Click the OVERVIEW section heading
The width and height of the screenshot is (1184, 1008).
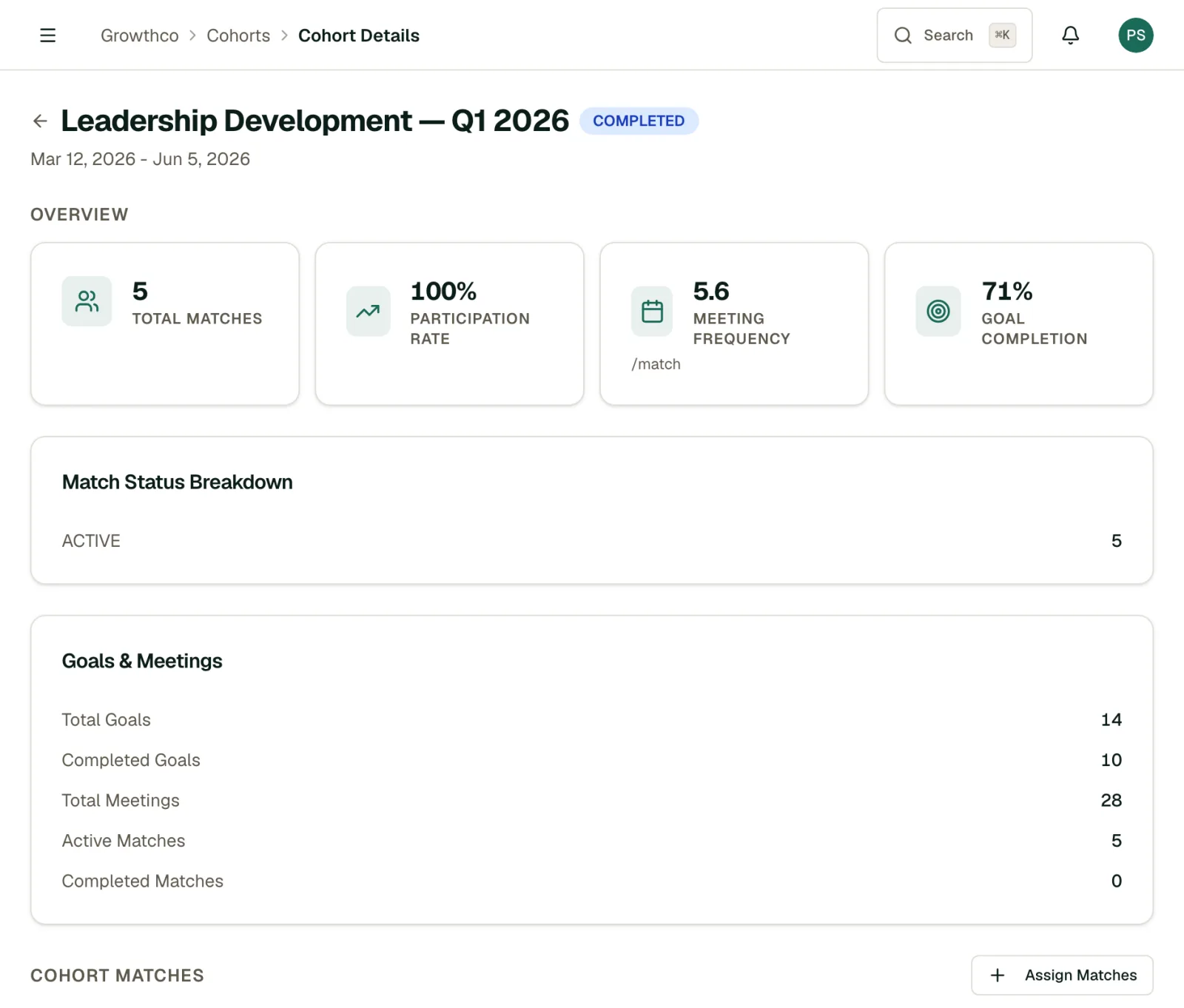(x=79, y=215)
